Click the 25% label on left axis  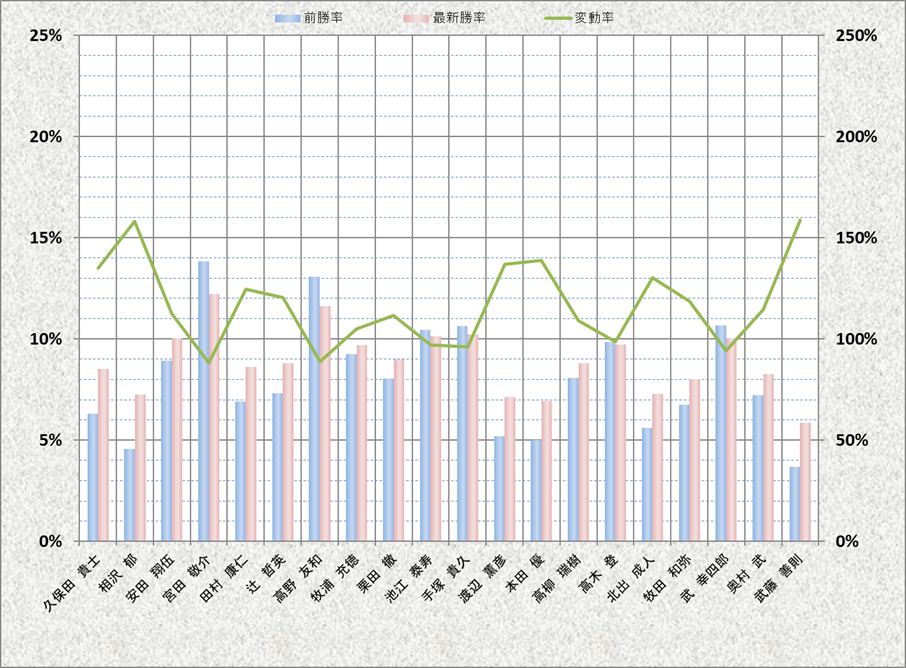click(x=46, y=35)
